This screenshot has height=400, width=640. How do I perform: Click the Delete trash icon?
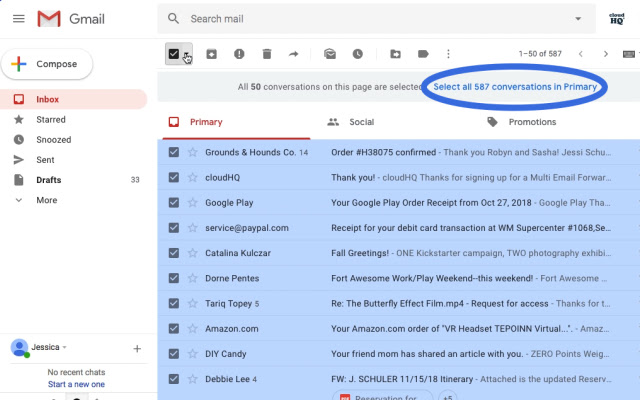point(267,54)
